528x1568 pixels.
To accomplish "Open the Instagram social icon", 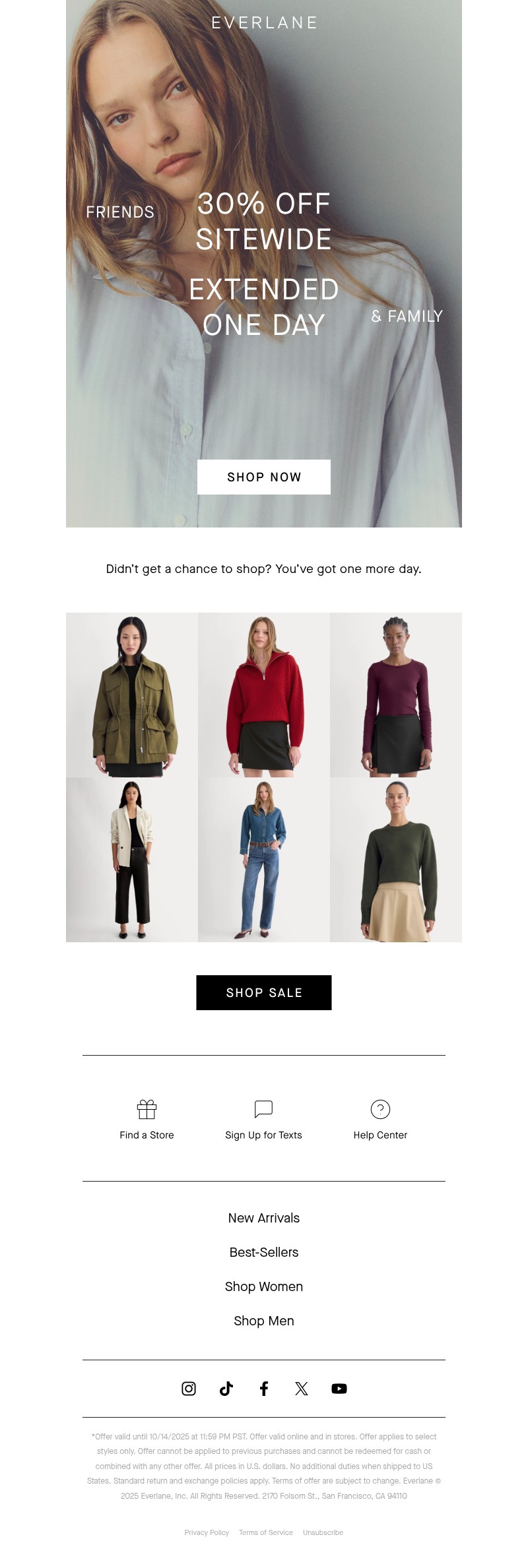I will 189,1388.
